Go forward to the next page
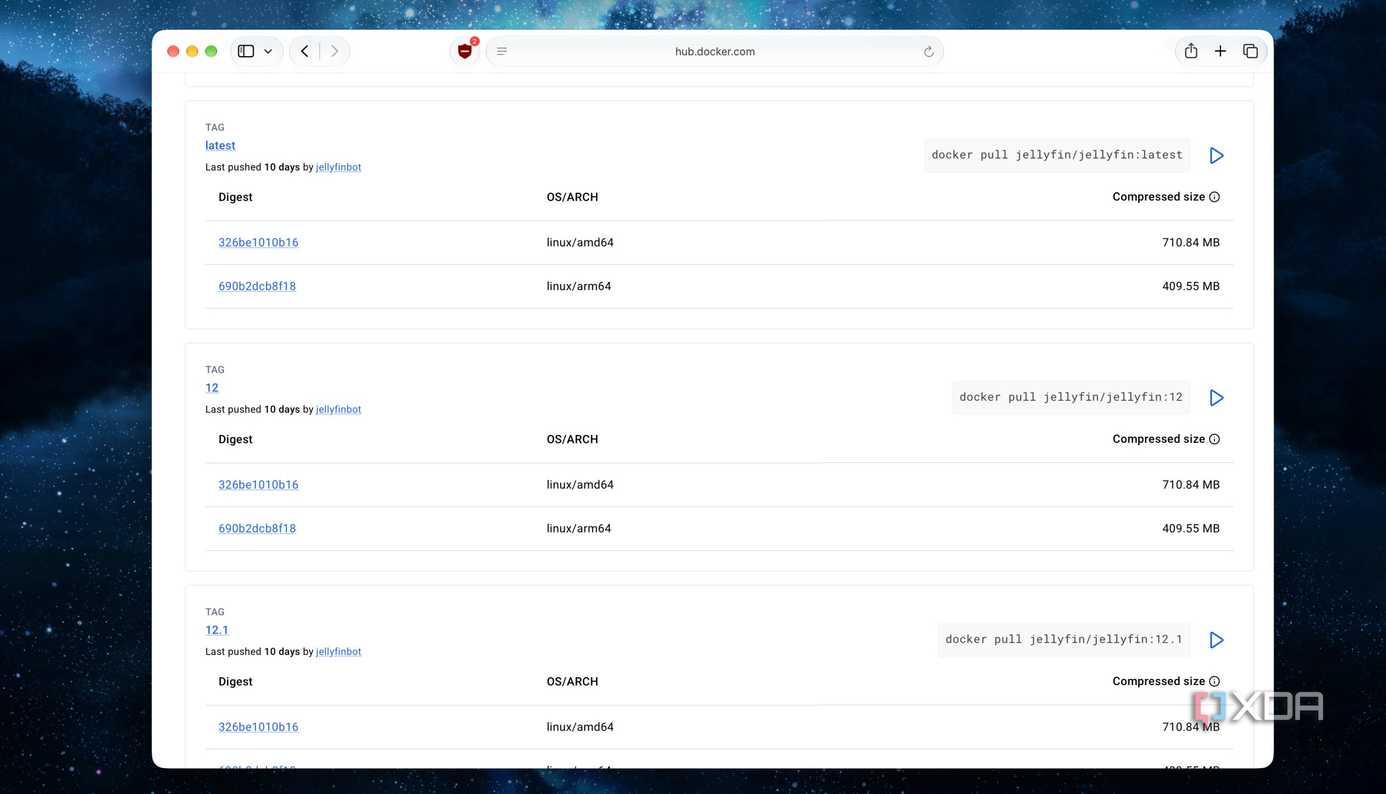The image size is (1386, 794). point(335,51)
